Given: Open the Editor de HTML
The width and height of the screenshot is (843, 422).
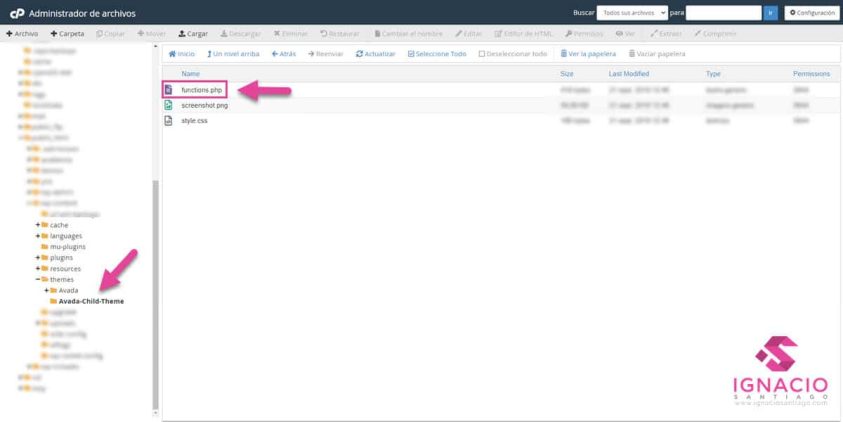Looking at the screenshot, I should [x=523, y=33].
